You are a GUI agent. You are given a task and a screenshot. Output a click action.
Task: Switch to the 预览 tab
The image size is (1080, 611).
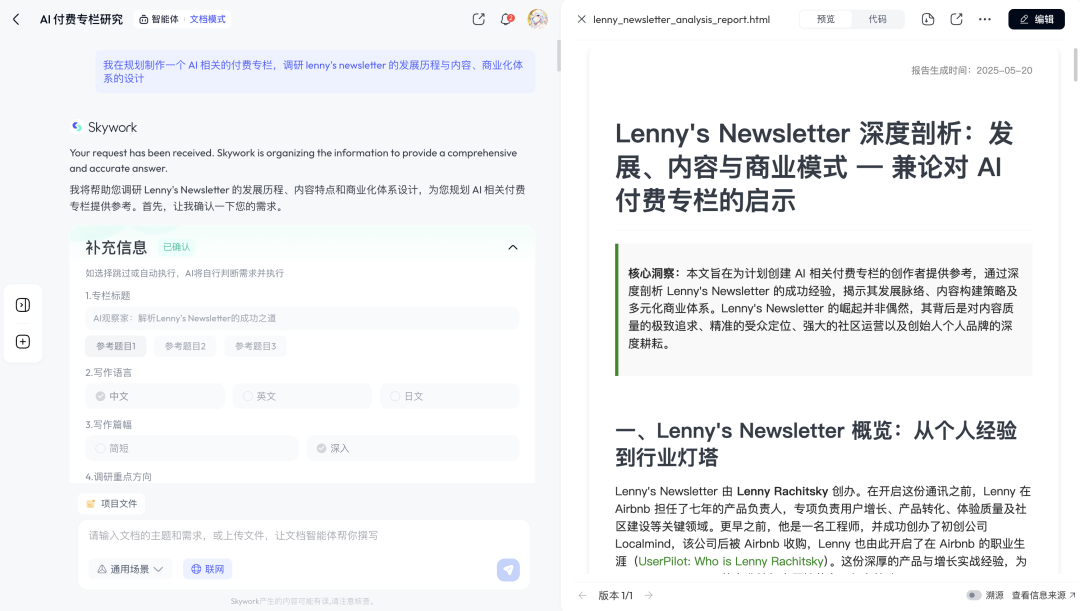pyautogui.click(x=826, y=19)
